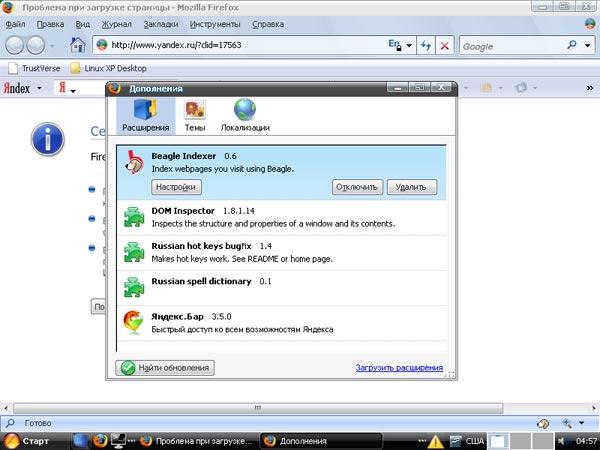
Task: Select the Яндекс.Бар extension row
Action: tap(282, 323)
